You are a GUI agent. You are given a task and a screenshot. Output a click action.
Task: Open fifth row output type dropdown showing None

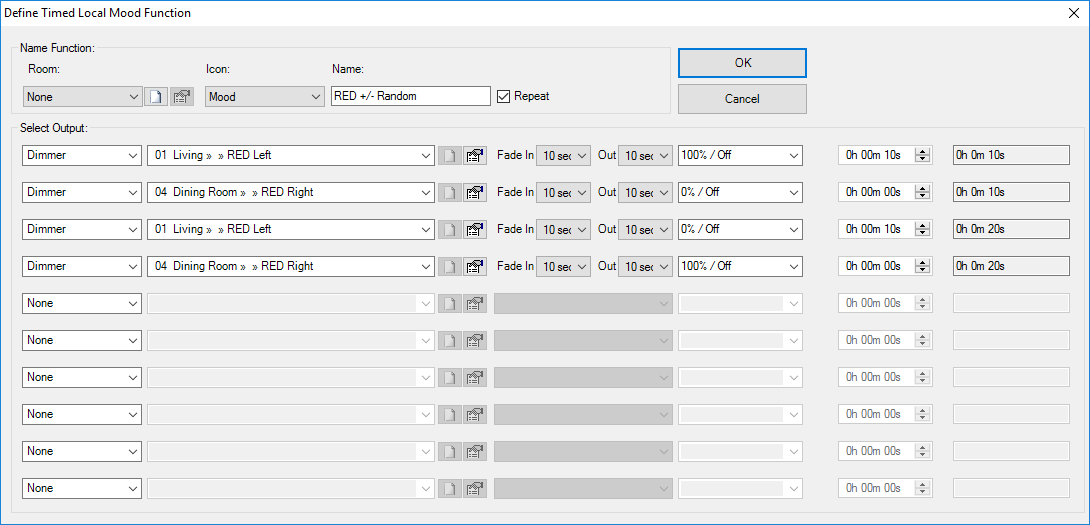point(82,303)
